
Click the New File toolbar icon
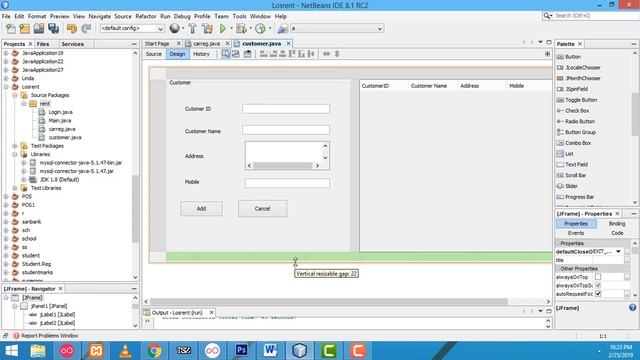(x=11, y=29)
